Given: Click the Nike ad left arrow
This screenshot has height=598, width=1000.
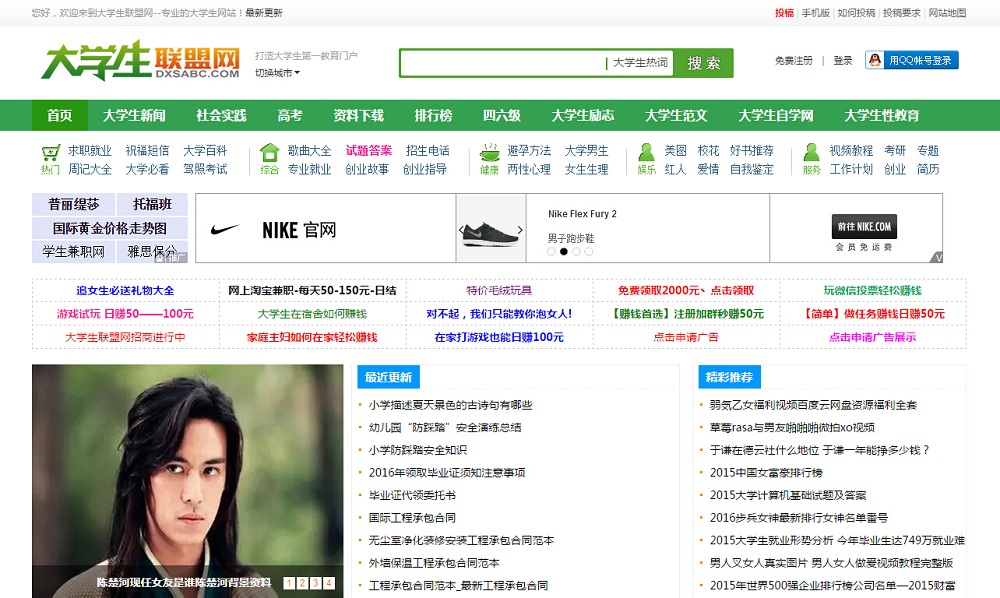Looking at the screenshot, I should [461, 230].
